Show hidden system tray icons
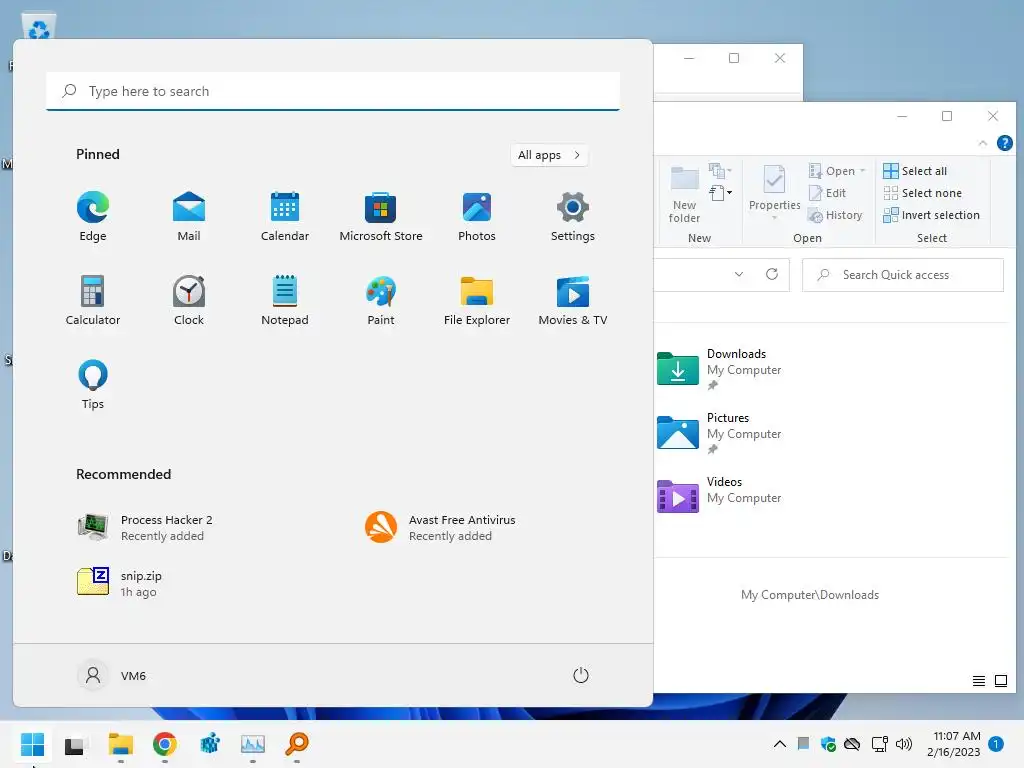1024x768 pixels. point(780,744)
